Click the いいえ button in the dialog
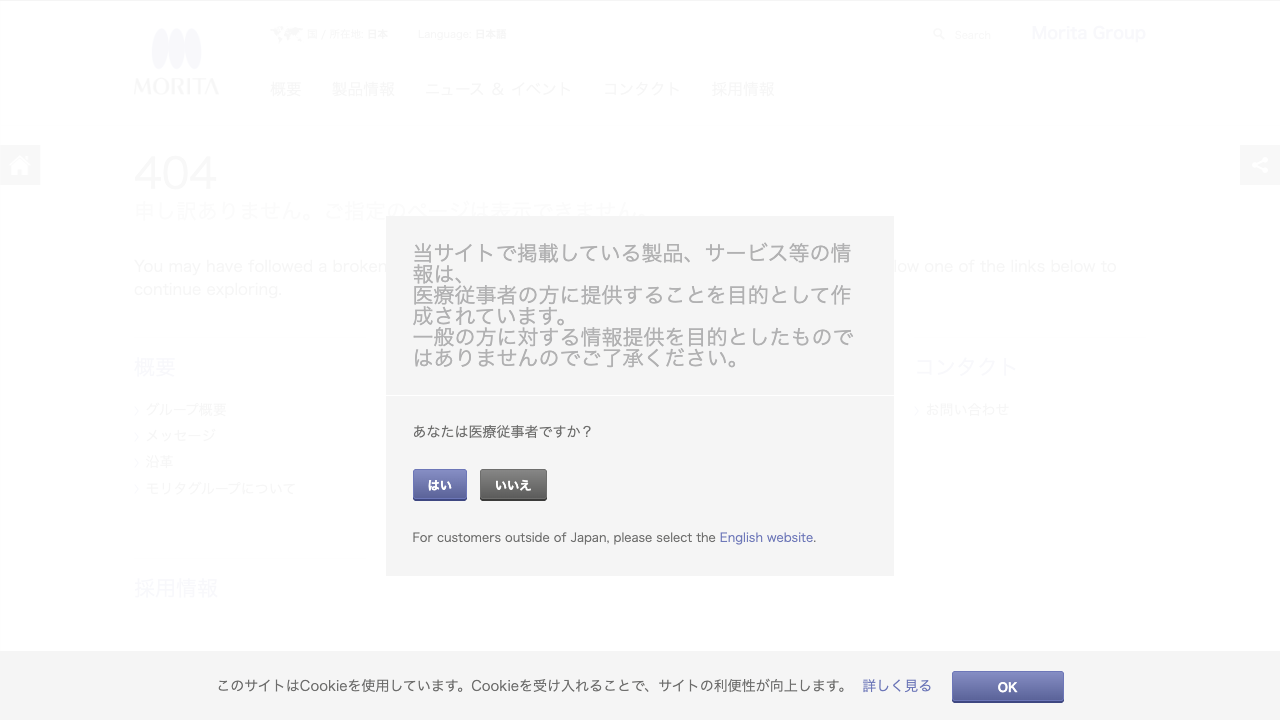 click(x=513, y=484)
